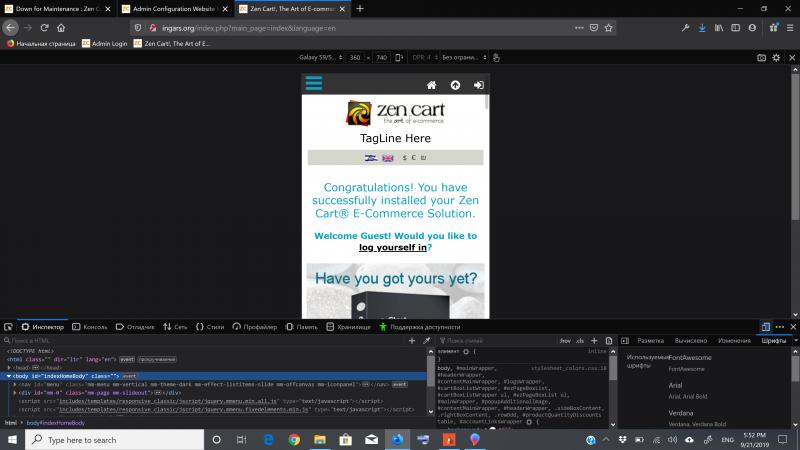This screenshot has height=450, width=800.
Task: Click the HTML search field in Inspector
Action: pos(204,340)
